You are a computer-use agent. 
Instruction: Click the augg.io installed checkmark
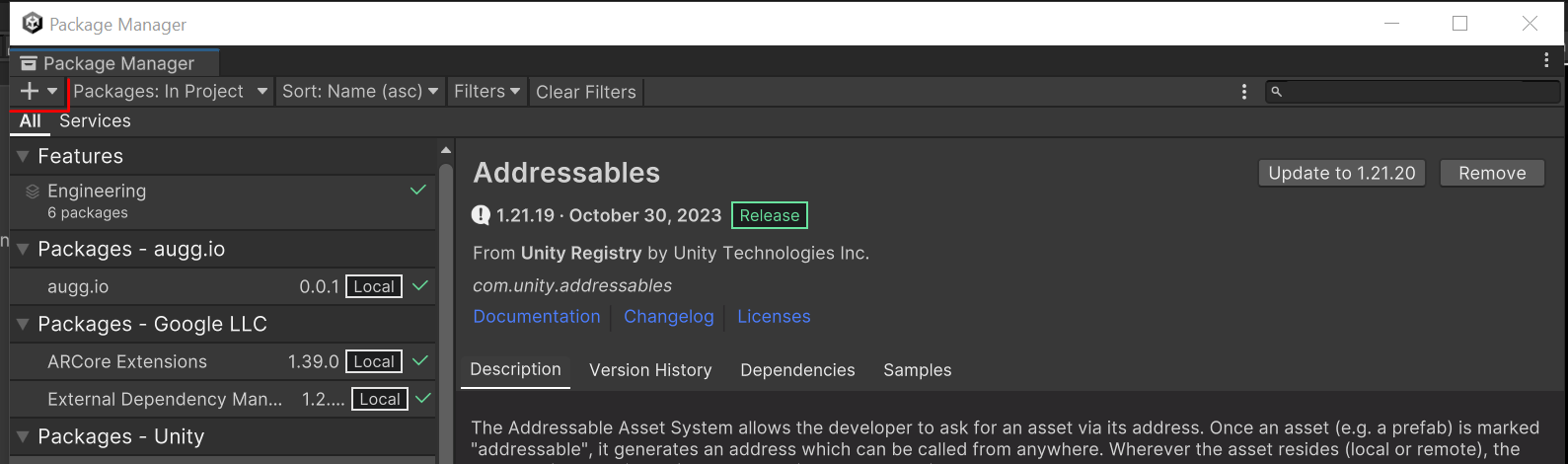tap(420, 286)
